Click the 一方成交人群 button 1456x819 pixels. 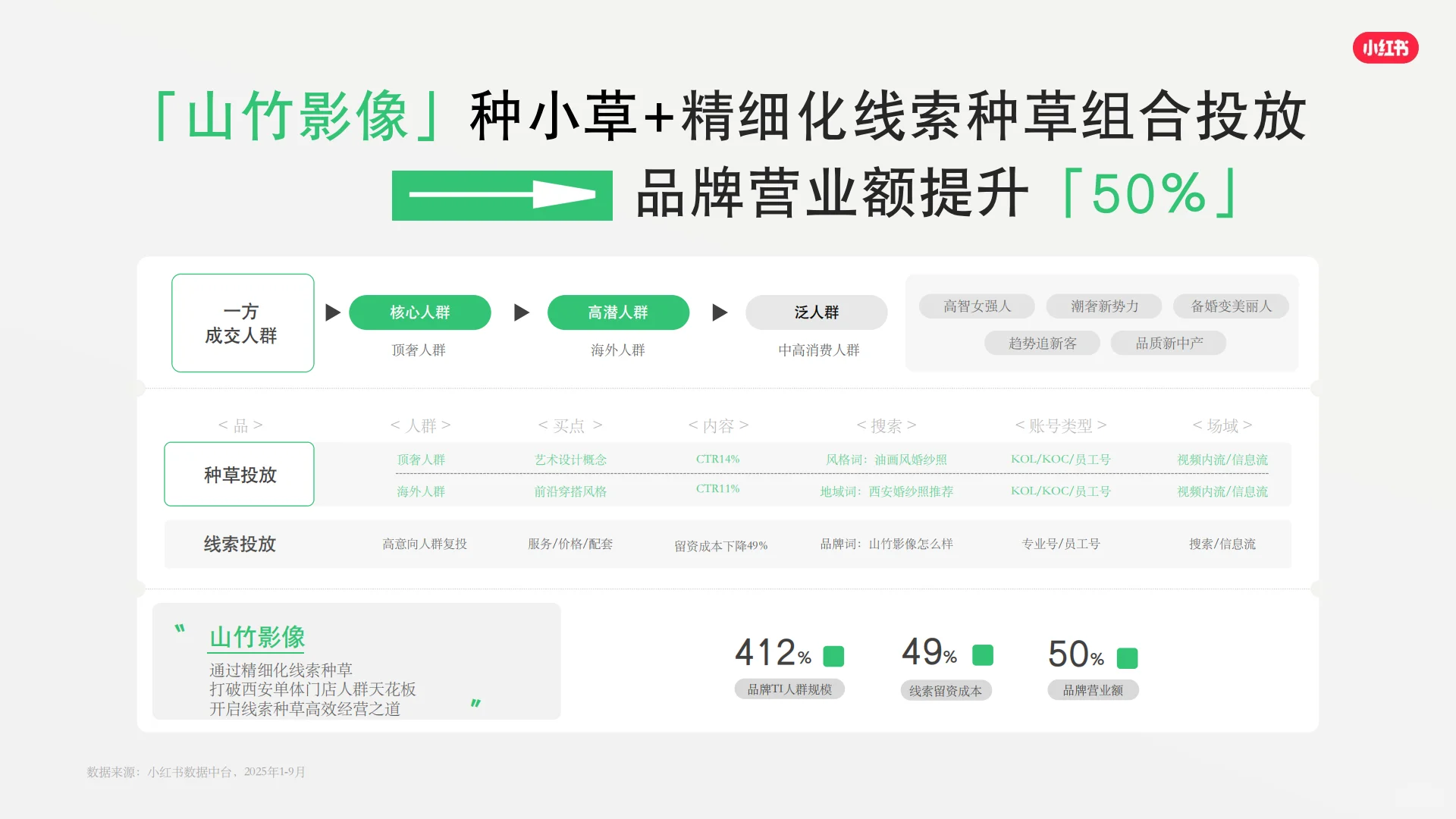243,322
